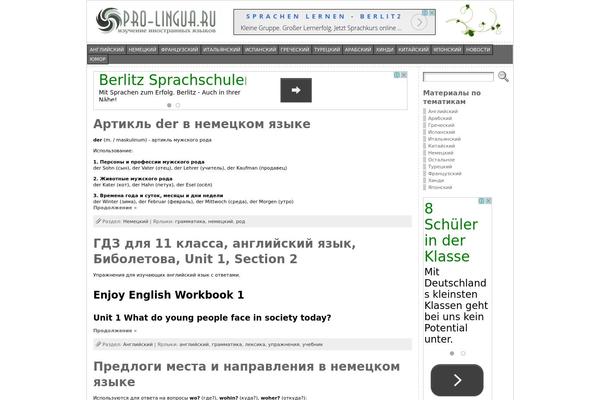The width and height of the screenshot is (600, 400).
Task: Open the ГРЕЧЕСКИЙ navigation menu item
Action: tap(295, 50)
